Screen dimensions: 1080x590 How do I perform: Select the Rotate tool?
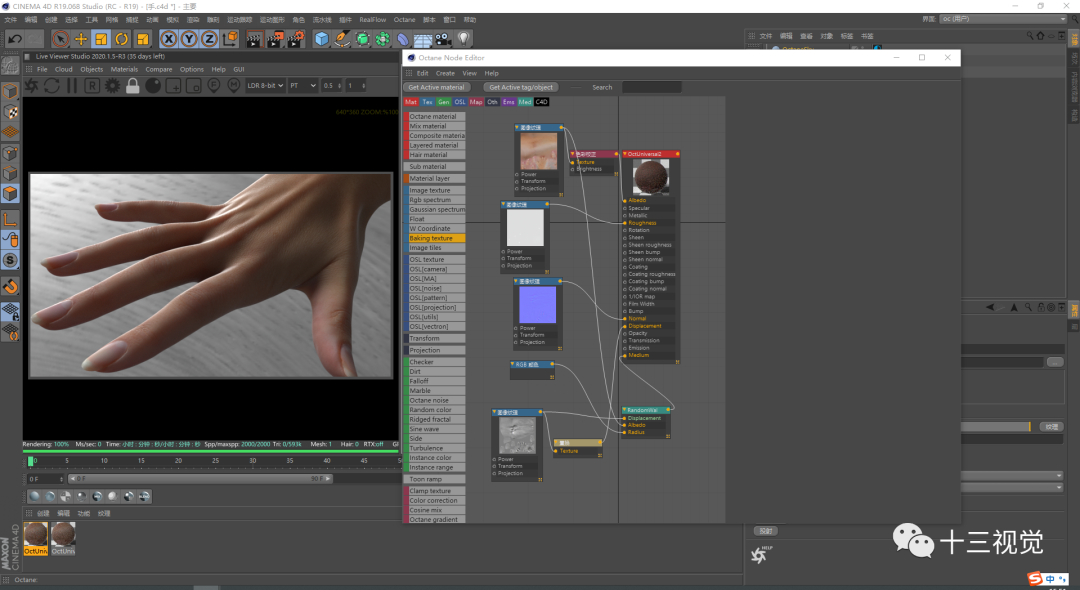pos(122,39)
